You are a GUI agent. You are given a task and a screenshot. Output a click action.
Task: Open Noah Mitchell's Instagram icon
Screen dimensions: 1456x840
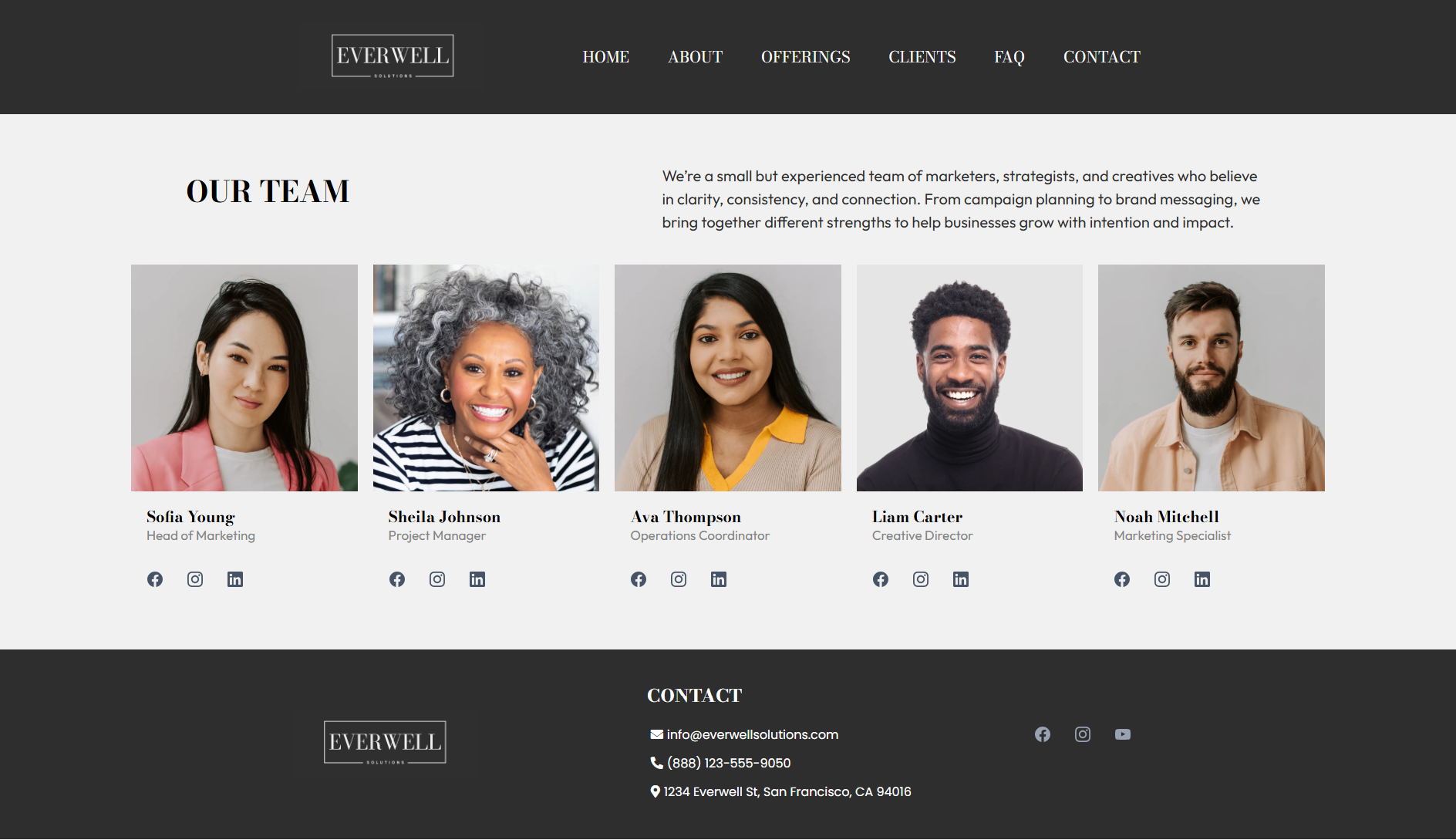click(x=1162, y=579)
